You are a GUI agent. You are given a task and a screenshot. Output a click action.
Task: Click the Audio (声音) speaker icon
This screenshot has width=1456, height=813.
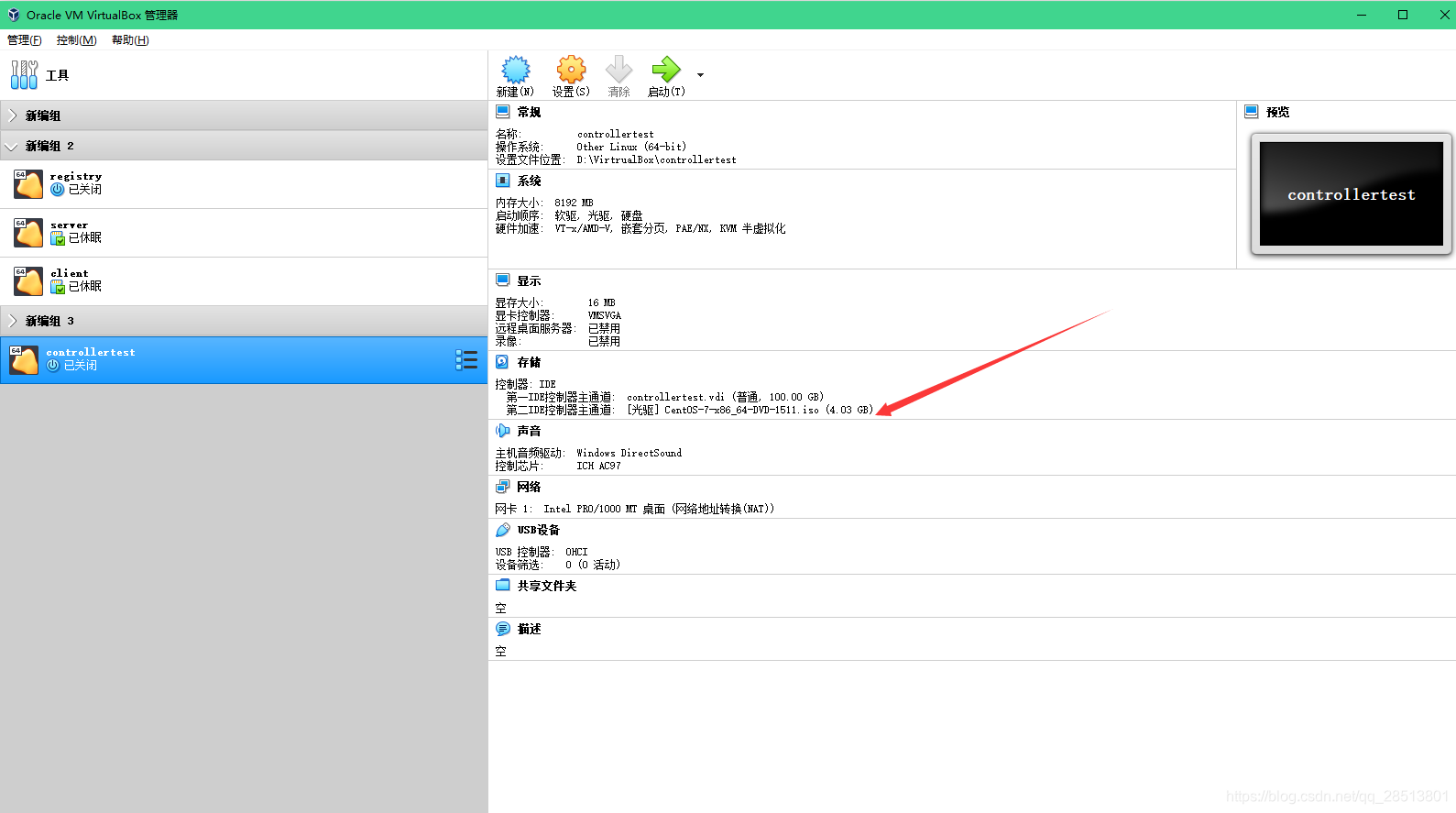pyautogui.click(x=502, y=431)
